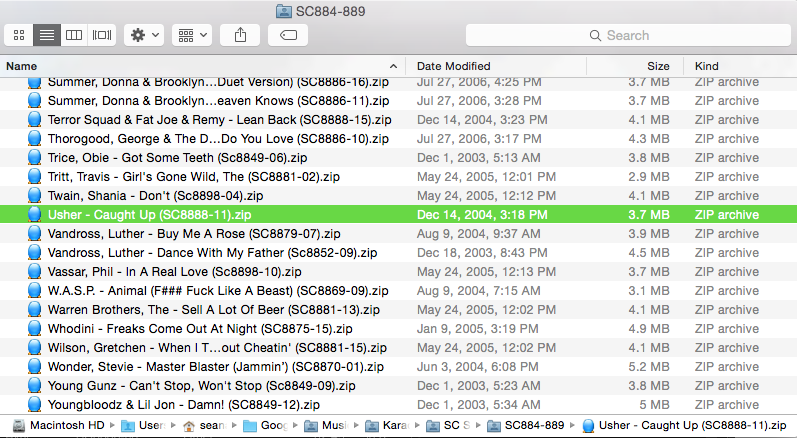Screen dimensions: 797x438
Task: Click the zip icon for Terror Squad Lean Back
Action: (x=34, y=119)
